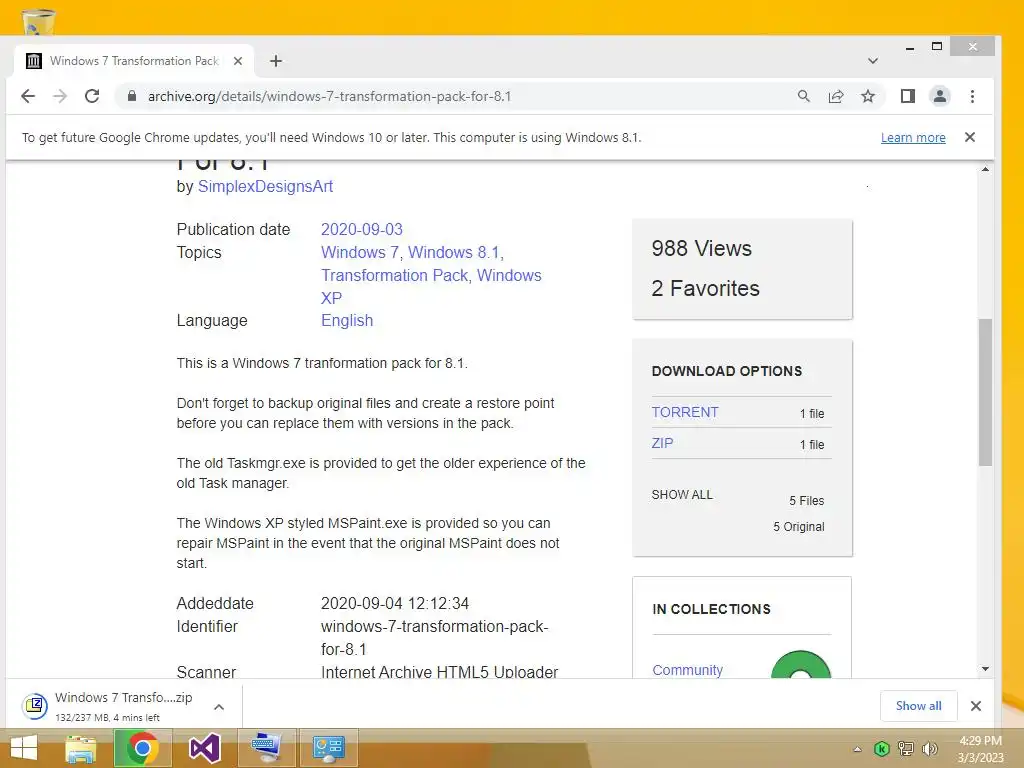Open the Chrome side panel

coord(908,96)
